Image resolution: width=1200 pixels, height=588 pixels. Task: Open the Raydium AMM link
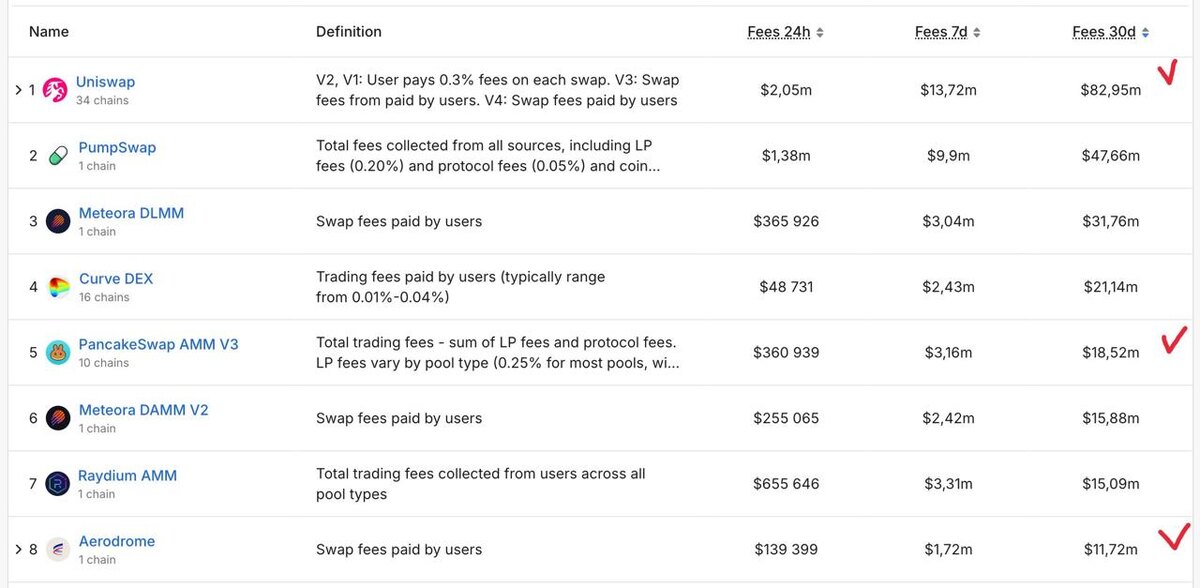tap(127, 476)
